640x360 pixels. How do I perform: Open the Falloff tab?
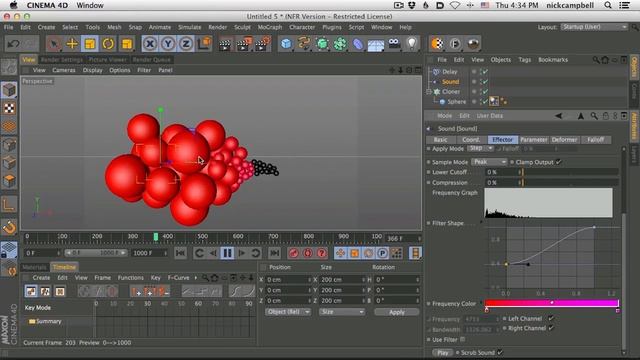pyautogui.click(x=596, y=140)
